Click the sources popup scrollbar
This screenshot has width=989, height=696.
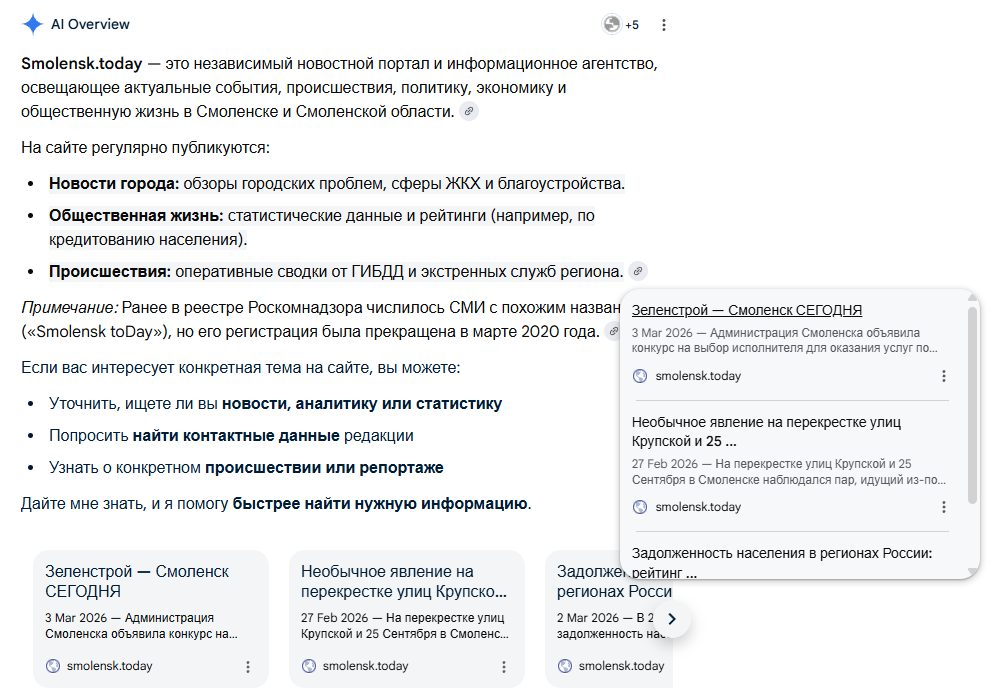[x=972, y=404]
